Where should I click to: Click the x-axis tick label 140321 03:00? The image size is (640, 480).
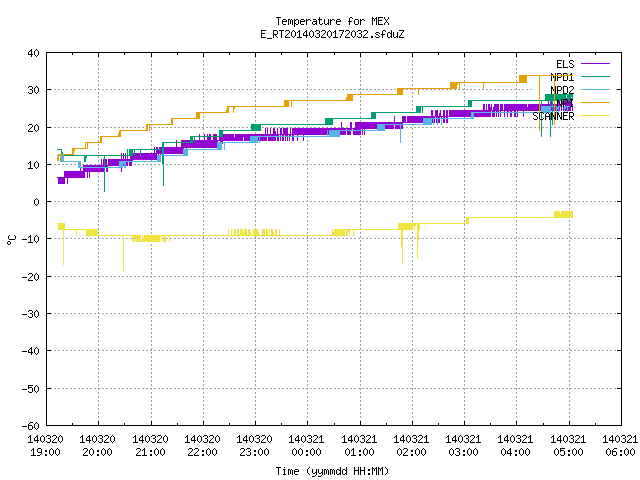pyautogui.click(x=463, y=446)
